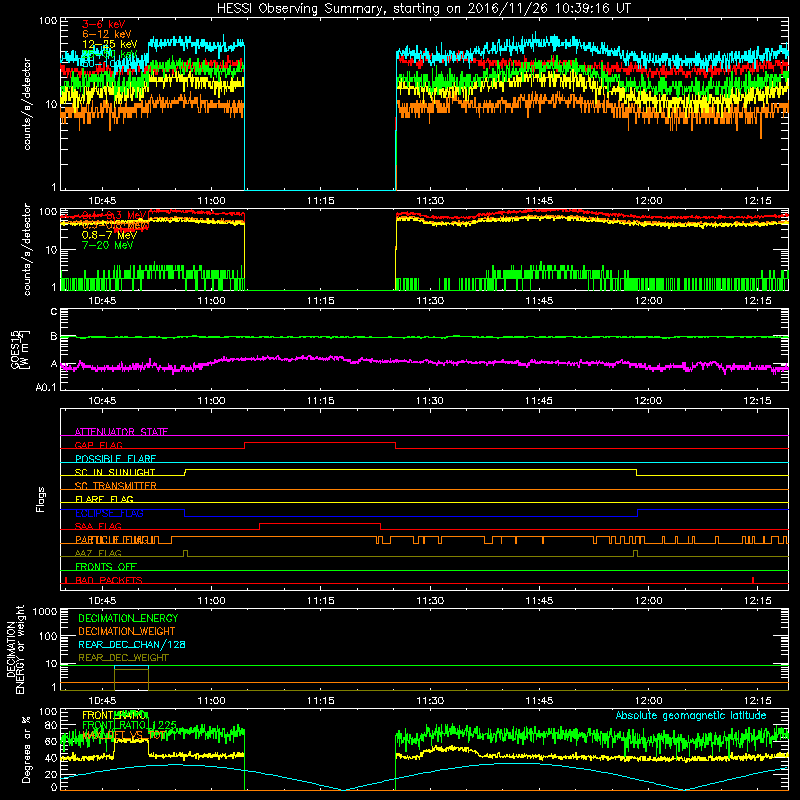The width and height of the screenshot is (800, 800).
Task: Click the A0.1 tick on the GOES15 axis
Action: 46,388
